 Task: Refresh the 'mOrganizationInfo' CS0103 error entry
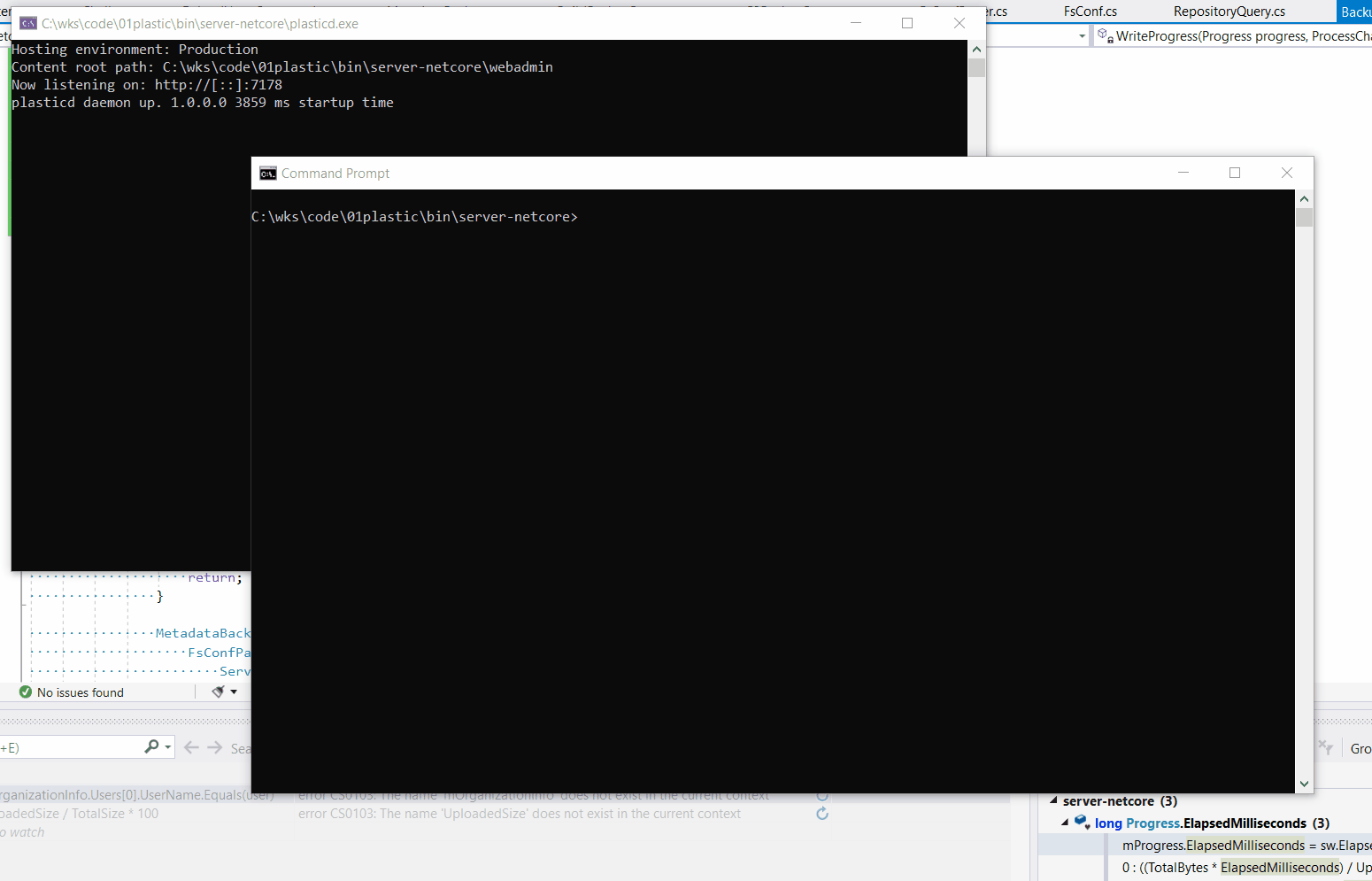(822, 794)
